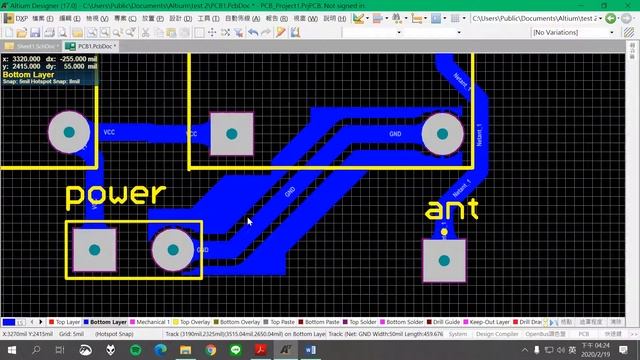Open the grid settings dropdown icon

pos(458,18)
